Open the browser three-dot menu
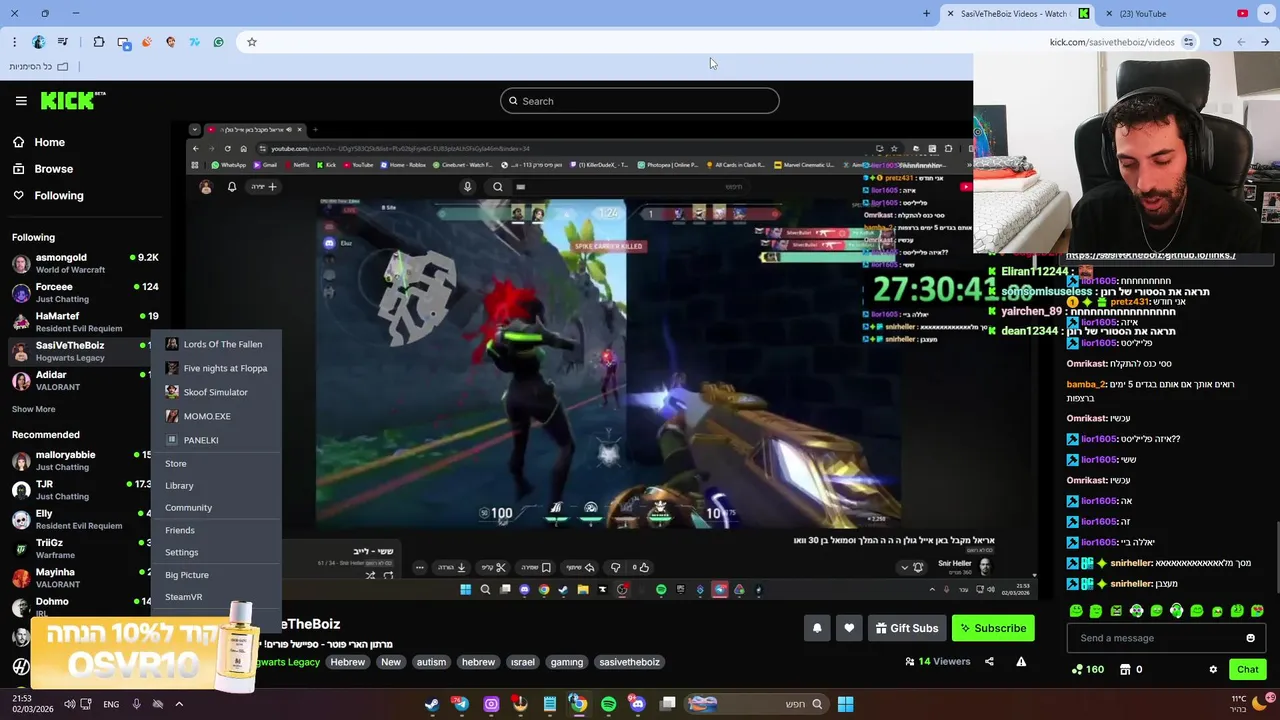Screen dimensions: 1280x720 point(14,42)
